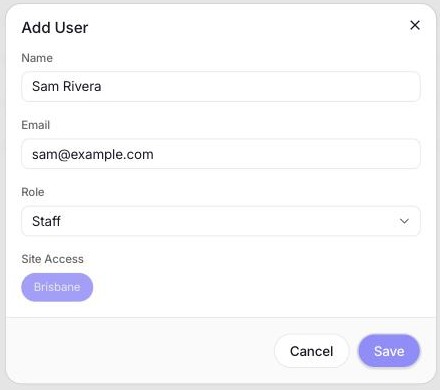
Task: Click the Add User dialog title
Action: pos(55,27)
